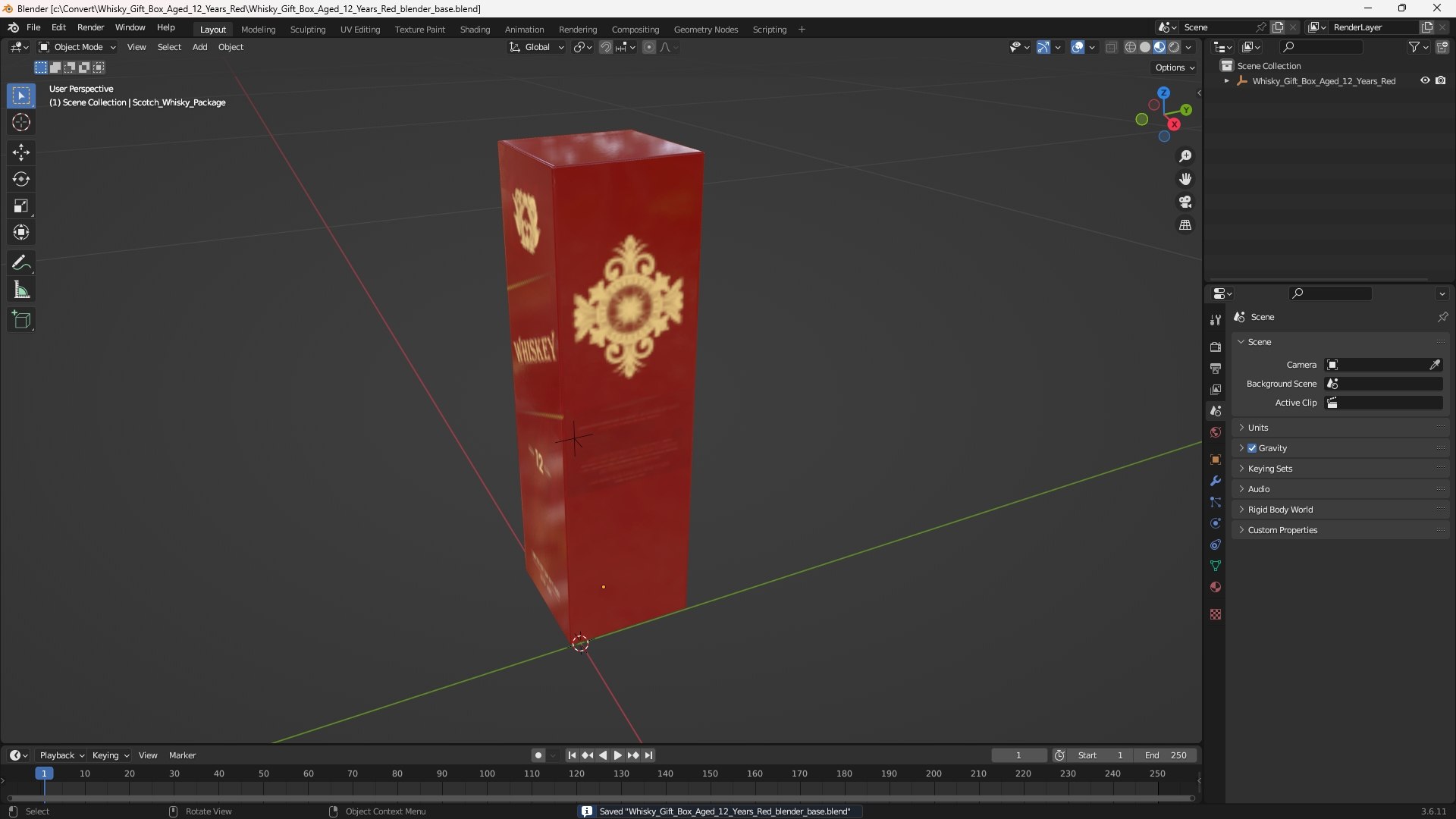Click the Camera eyedropper icon
Image resolution: width=1456 pixels, height=819 pixels.
[x=1435, y=365]
